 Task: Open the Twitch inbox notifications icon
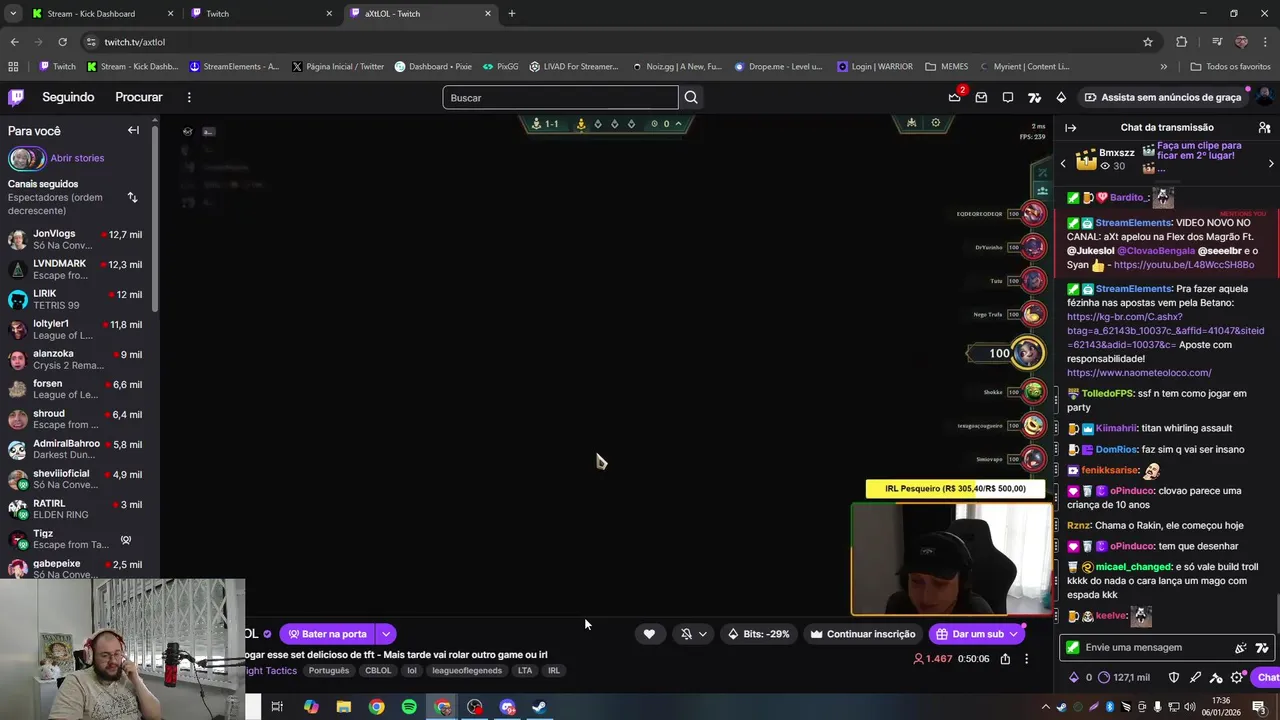click(981, 97)
